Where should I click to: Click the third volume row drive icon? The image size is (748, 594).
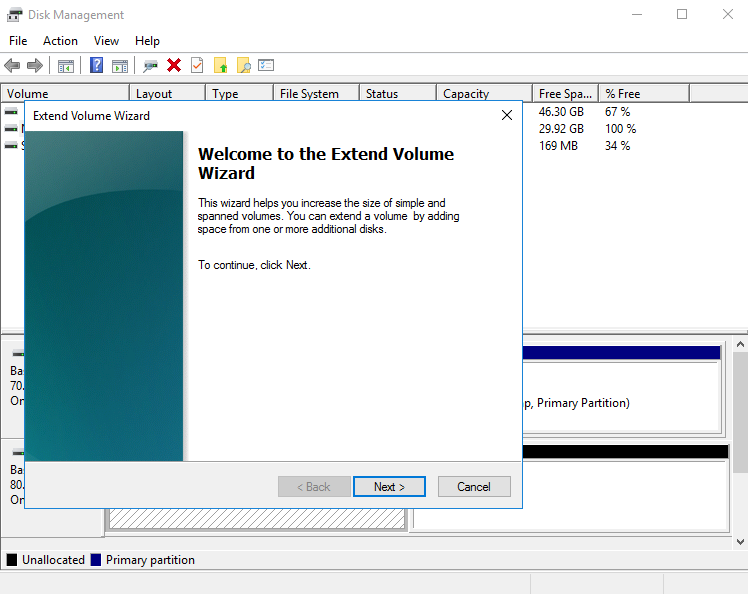[x=11, y=146]
